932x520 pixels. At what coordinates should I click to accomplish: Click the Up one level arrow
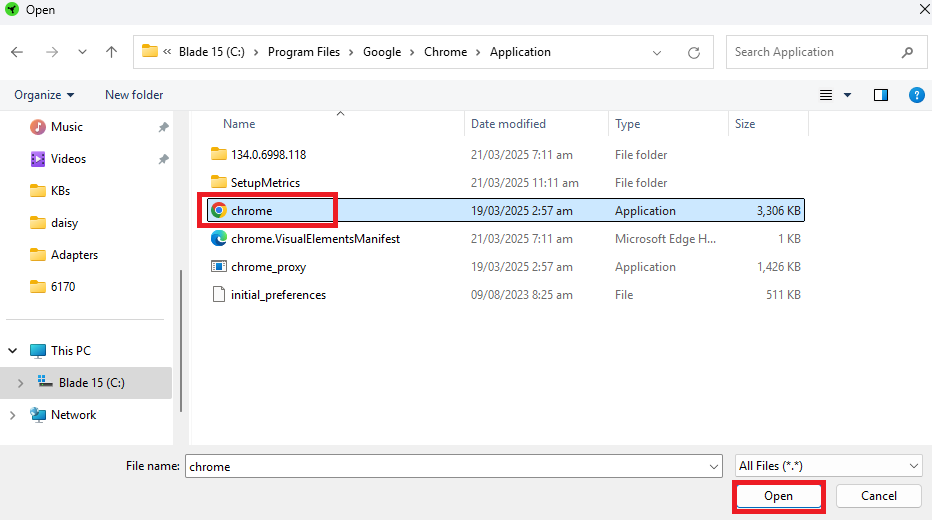point(111,52)
